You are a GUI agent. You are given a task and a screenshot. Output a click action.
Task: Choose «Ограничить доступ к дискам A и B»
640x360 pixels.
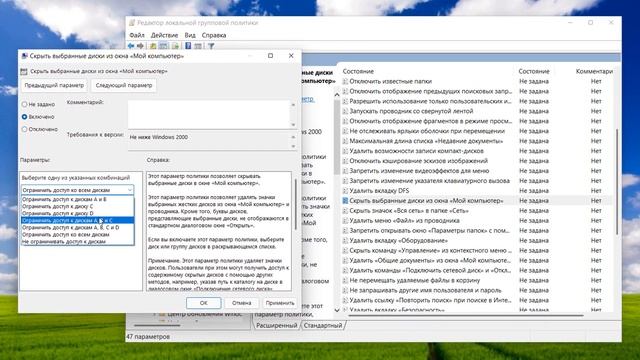click(x=78, y=200)
